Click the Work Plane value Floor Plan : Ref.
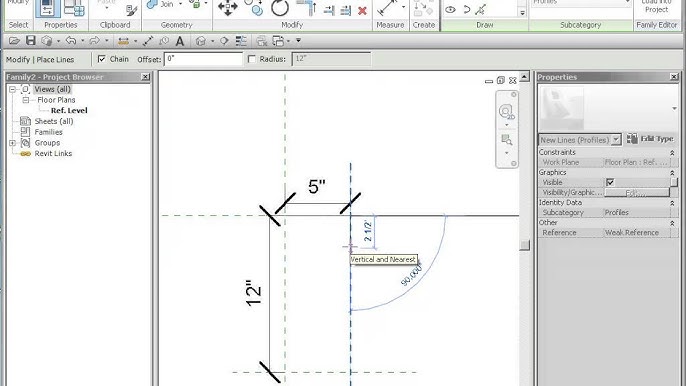686x386 pixels. click(x=637, y=162)
